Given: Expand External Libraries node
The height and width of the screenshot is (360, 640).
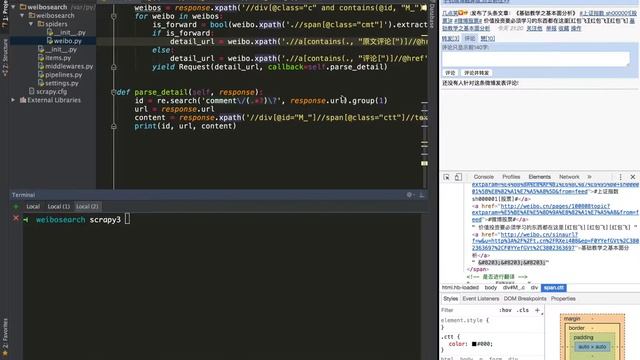Looking at the screenshot, I should 13,100.
